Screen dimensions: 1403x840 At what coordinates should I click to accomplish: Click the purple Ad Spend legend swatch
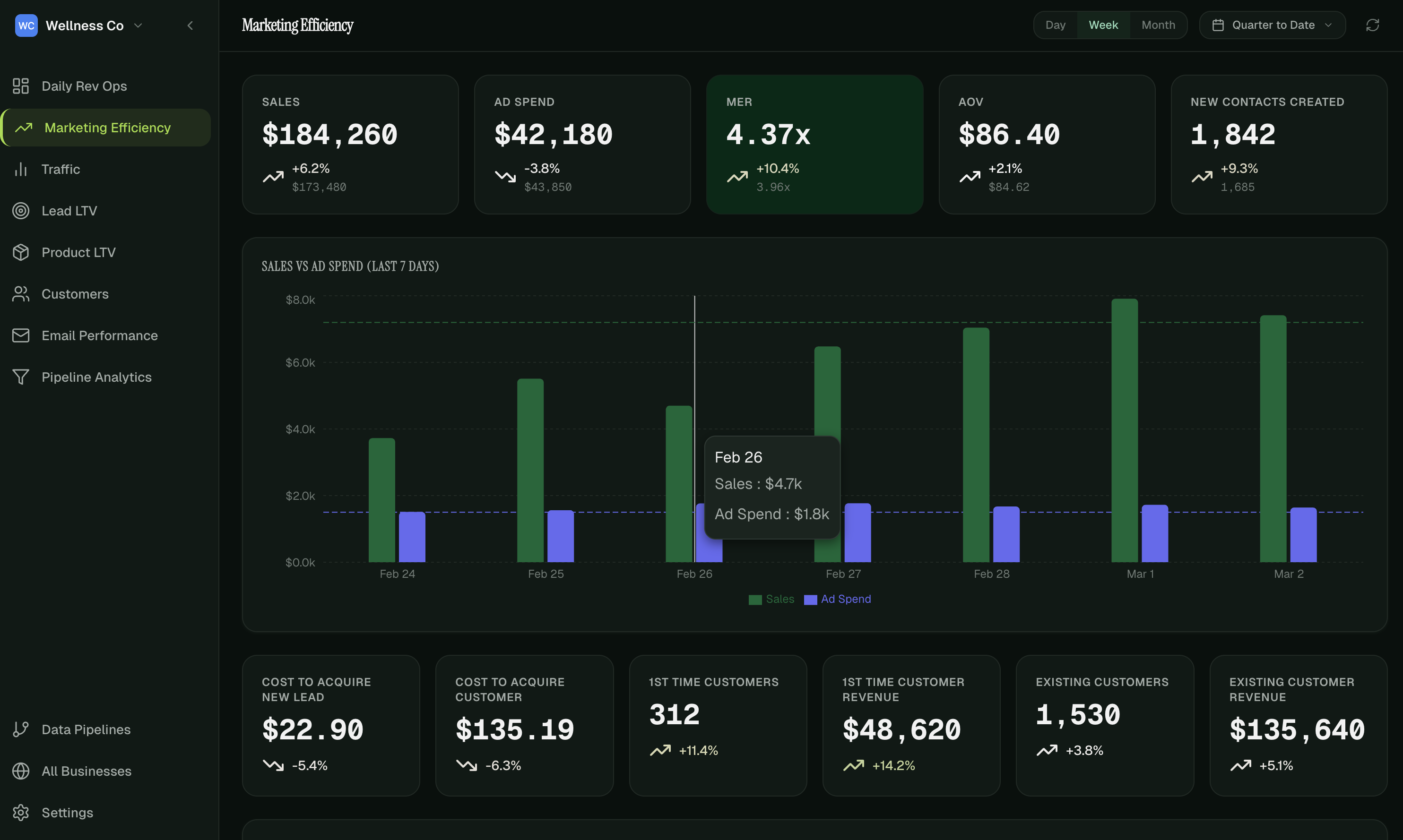tap(810, 600)
